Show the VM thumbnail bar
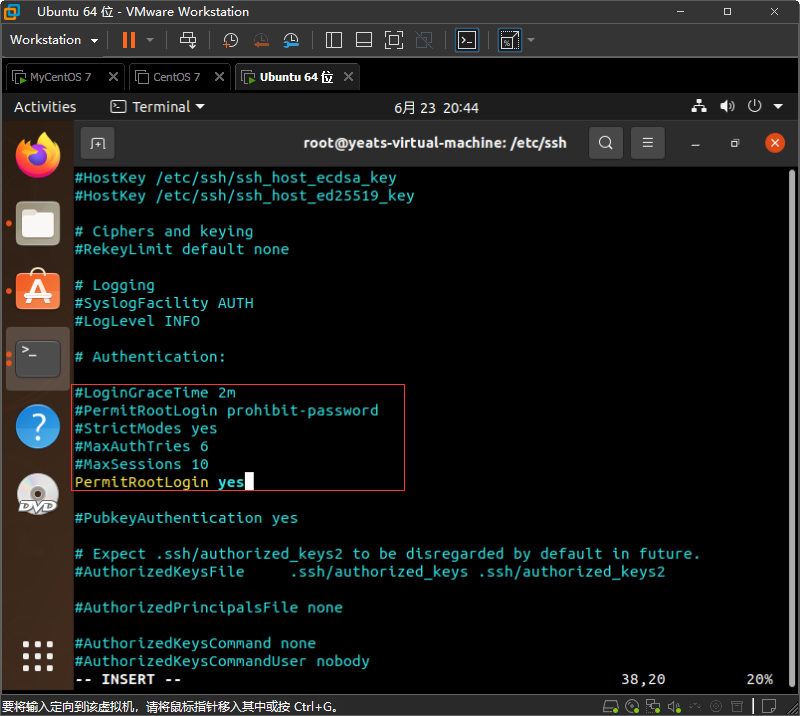Viewport: 800px width, 716px height. 363,40
